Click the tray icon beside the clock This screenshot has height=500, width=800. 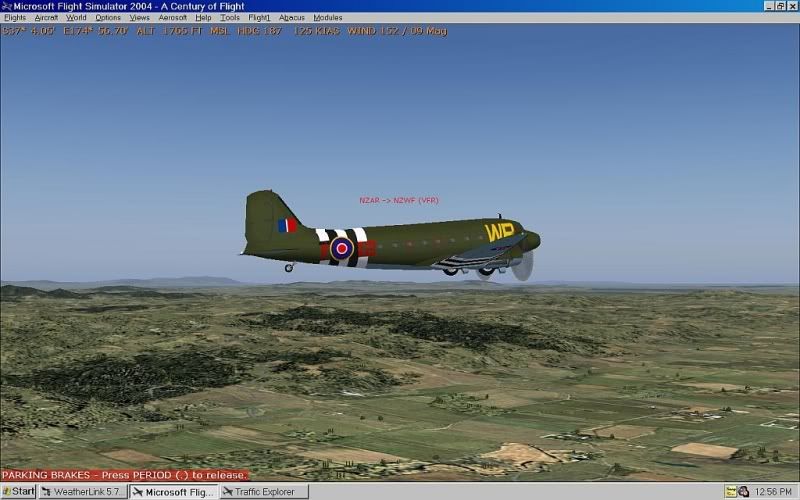click(744, 492)
